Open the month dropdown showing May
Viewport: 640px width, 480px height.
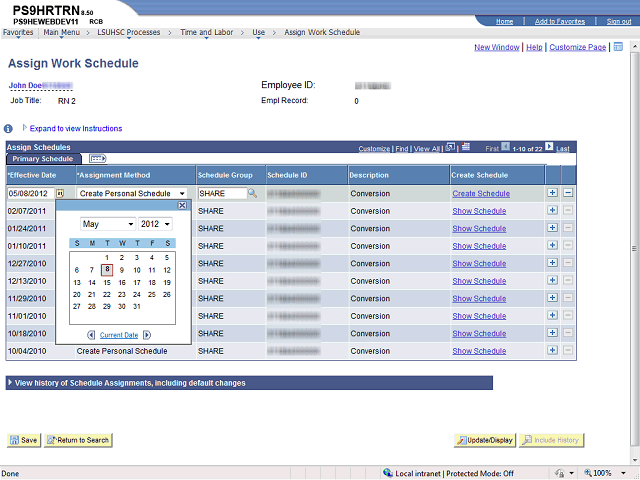click(x=107, y=224)
